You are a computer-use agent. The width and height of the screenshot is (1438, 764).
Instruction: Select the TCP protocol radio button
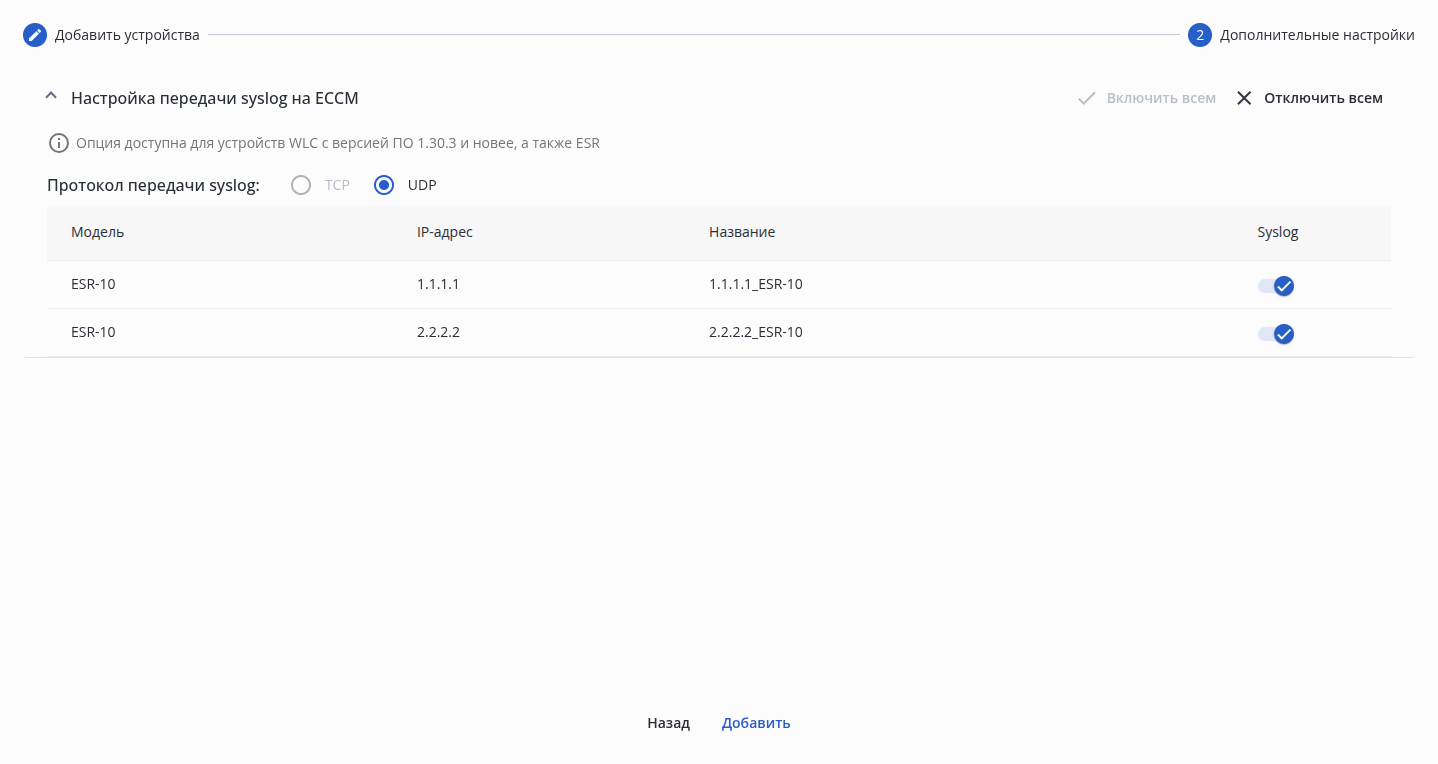pos(301,185)
